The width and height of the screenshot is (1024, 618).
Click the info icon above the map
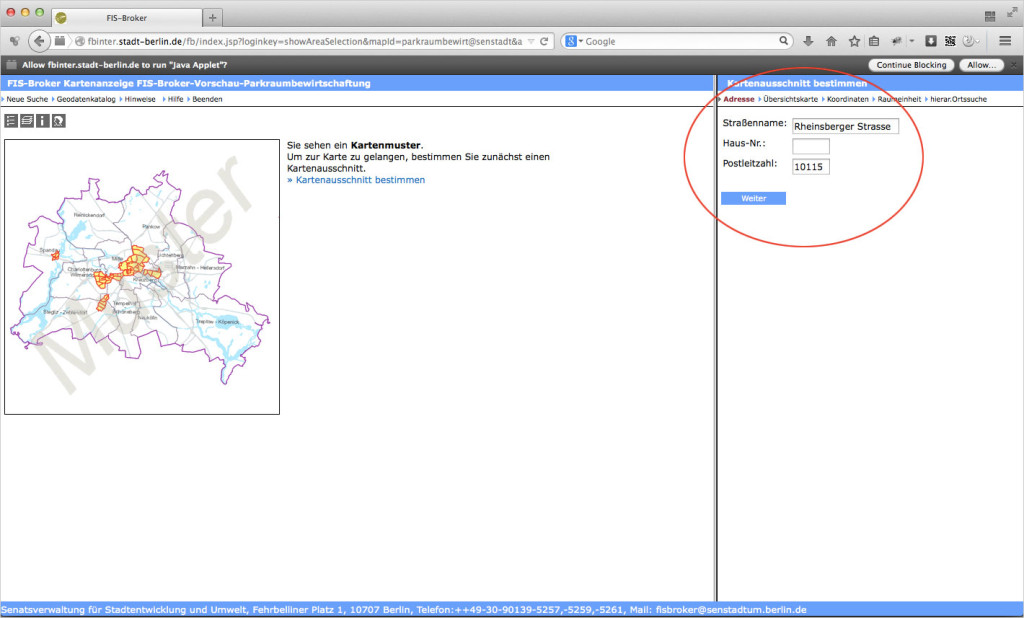(43, 121)
